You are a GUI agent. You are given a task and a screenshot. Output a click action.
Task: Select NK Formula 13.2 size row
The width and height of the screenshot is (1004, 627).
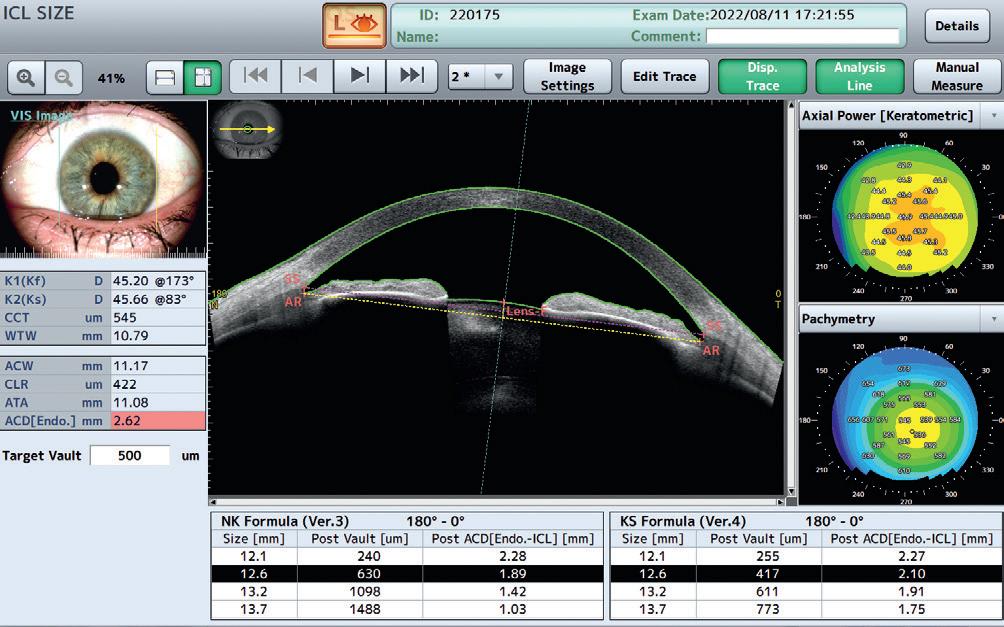(407, 592)
